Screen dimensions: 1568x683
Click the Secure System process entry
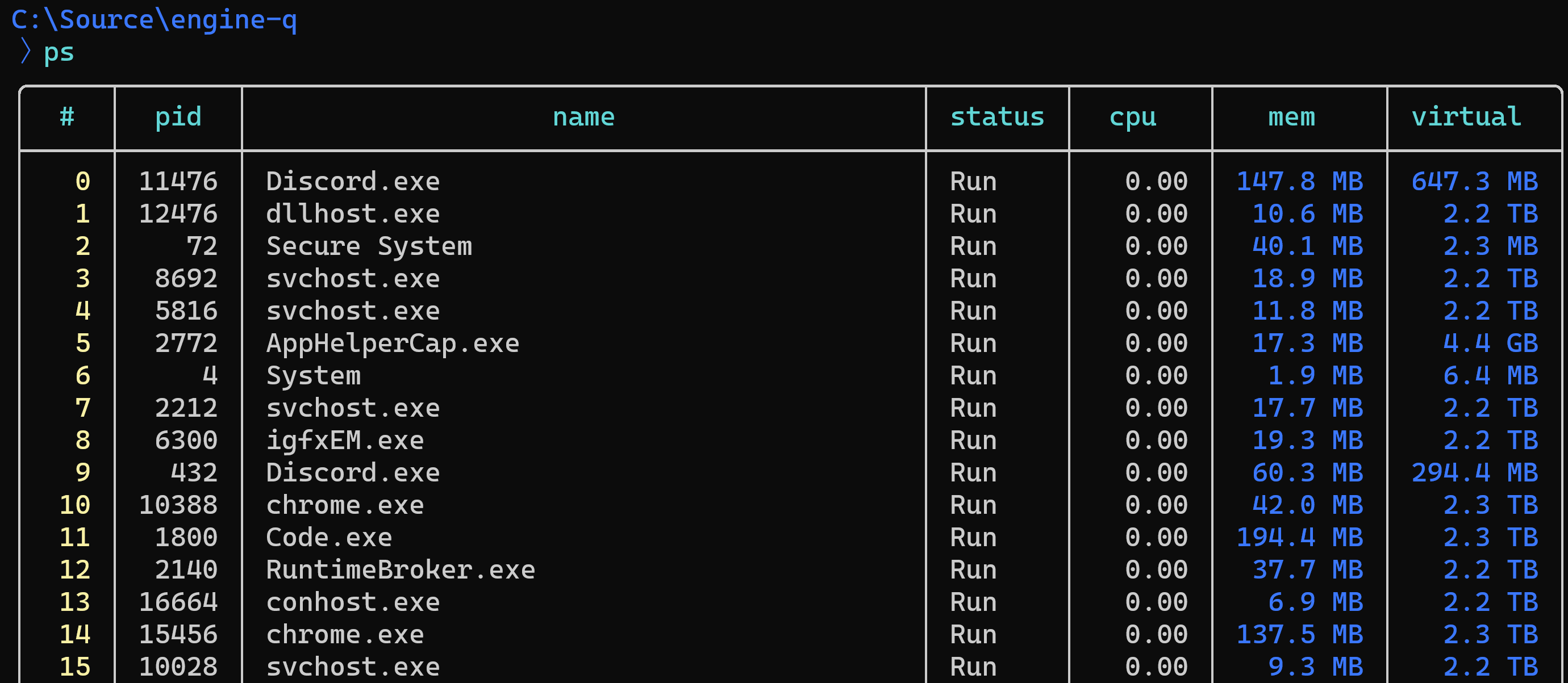369,246
